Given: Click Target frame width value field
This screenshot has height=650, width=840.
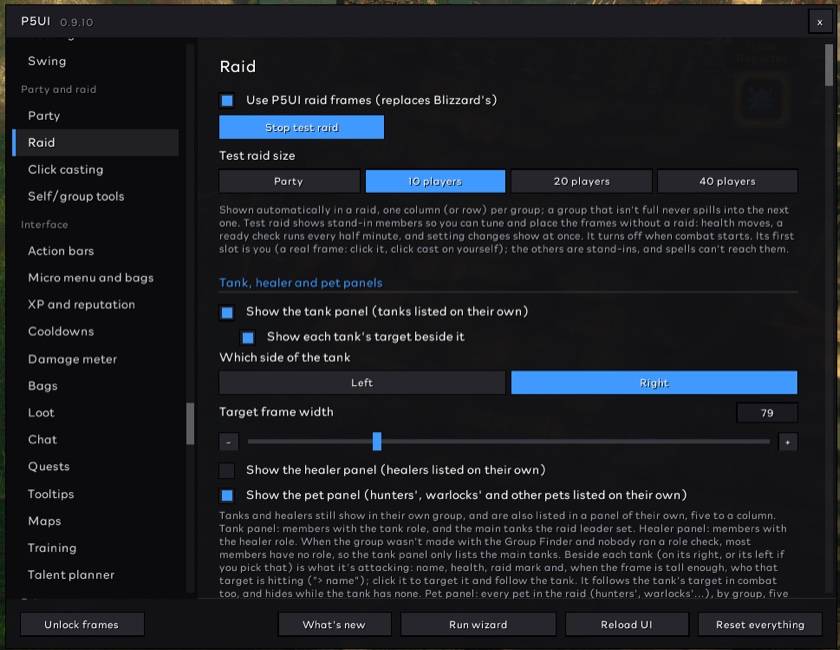Looking at the screenshot, I should [x=767, y=413].
